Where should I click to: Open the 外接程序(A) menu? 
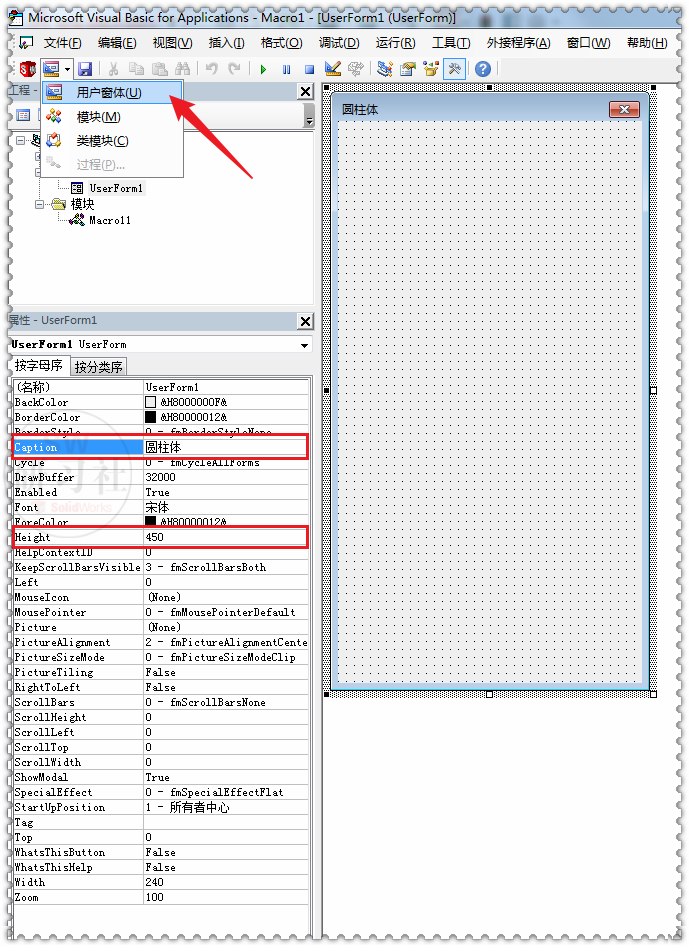pyautogui.click(x=519, y=43)
